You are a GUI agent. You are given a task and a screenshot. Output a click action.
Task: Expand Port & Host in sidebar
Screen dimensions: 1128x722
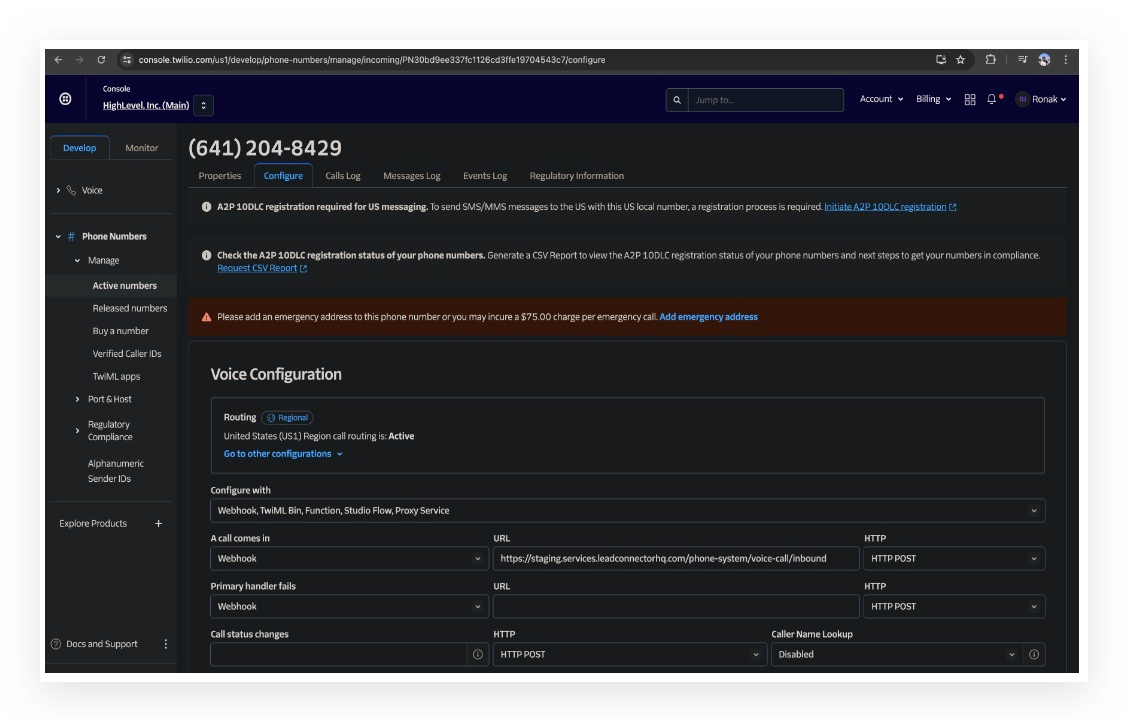pos(77,399)
